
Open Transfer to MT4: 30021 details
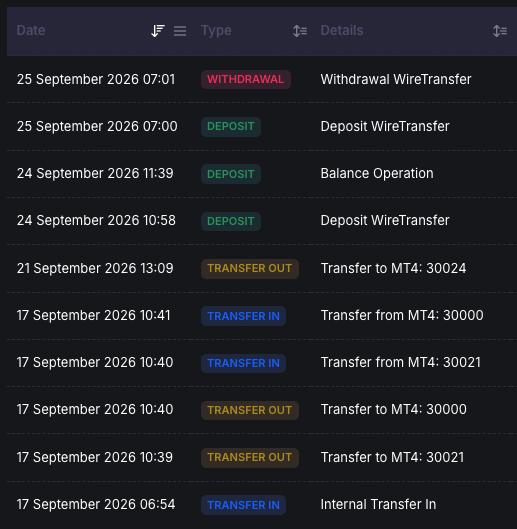pyautogui.click(x=392, y=457)
